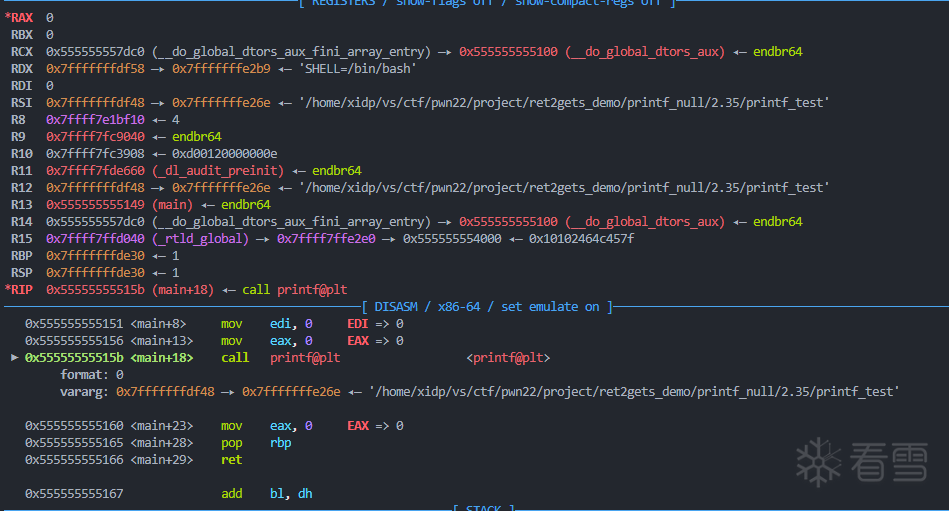Click the 'pop rbp' instruction
This screenshot has width=949, height=511.
[x=256, y=442]
